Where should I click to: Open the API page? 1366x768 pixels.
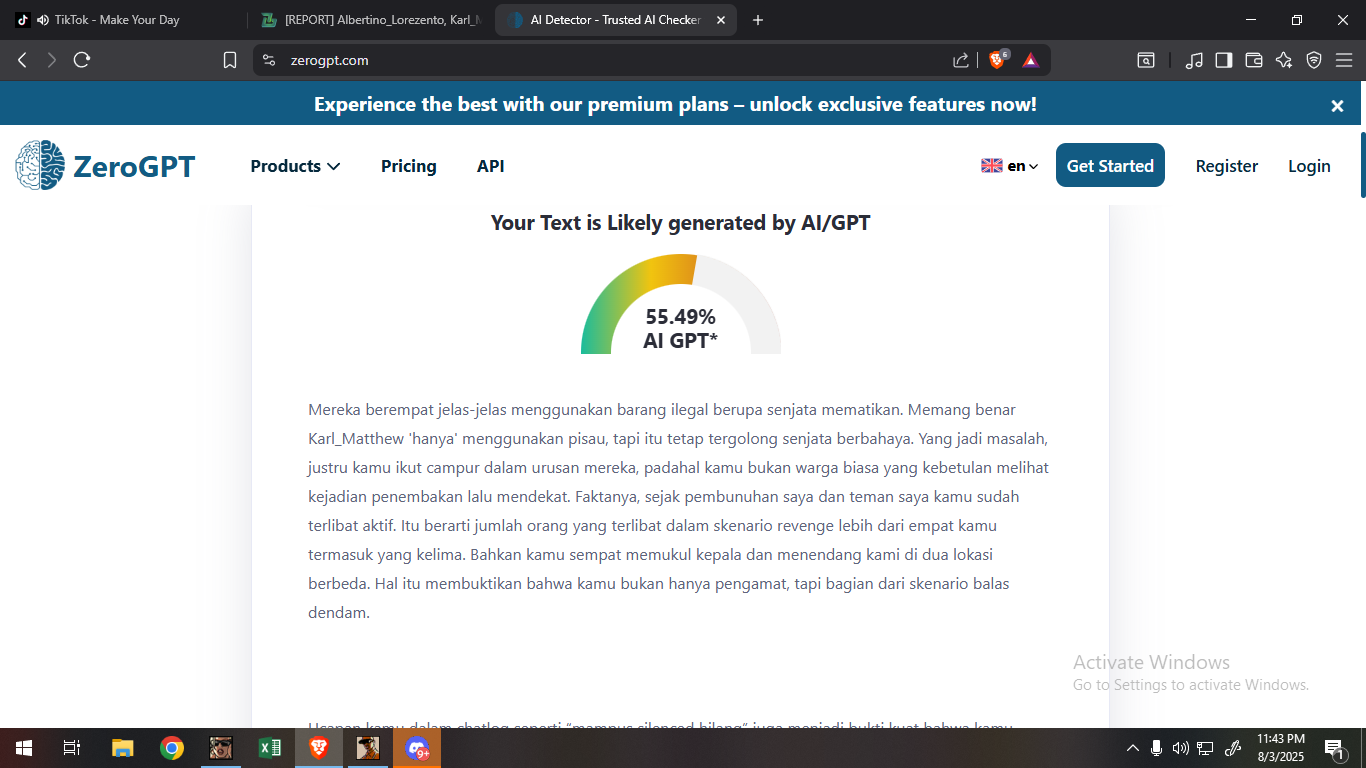coord(491,166)
